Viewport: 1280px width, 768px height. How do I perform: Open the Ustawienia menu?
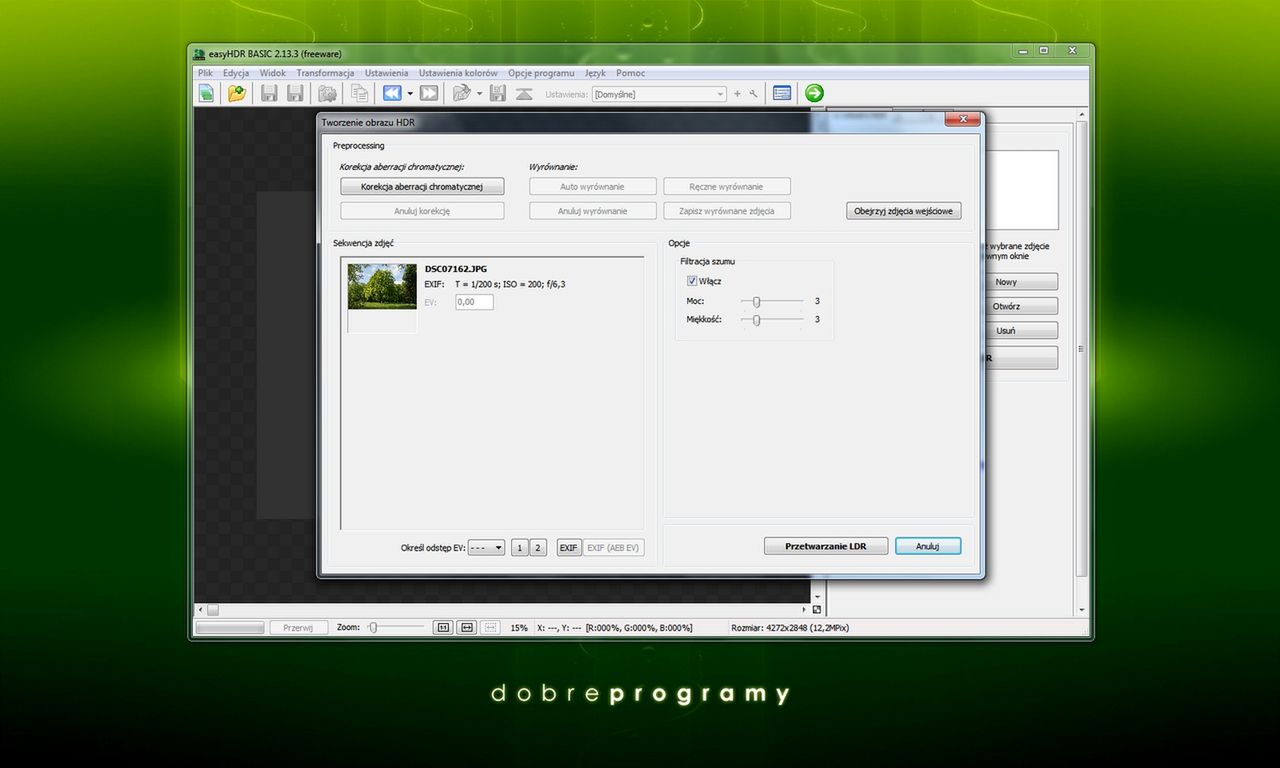[x=386, y=73]
